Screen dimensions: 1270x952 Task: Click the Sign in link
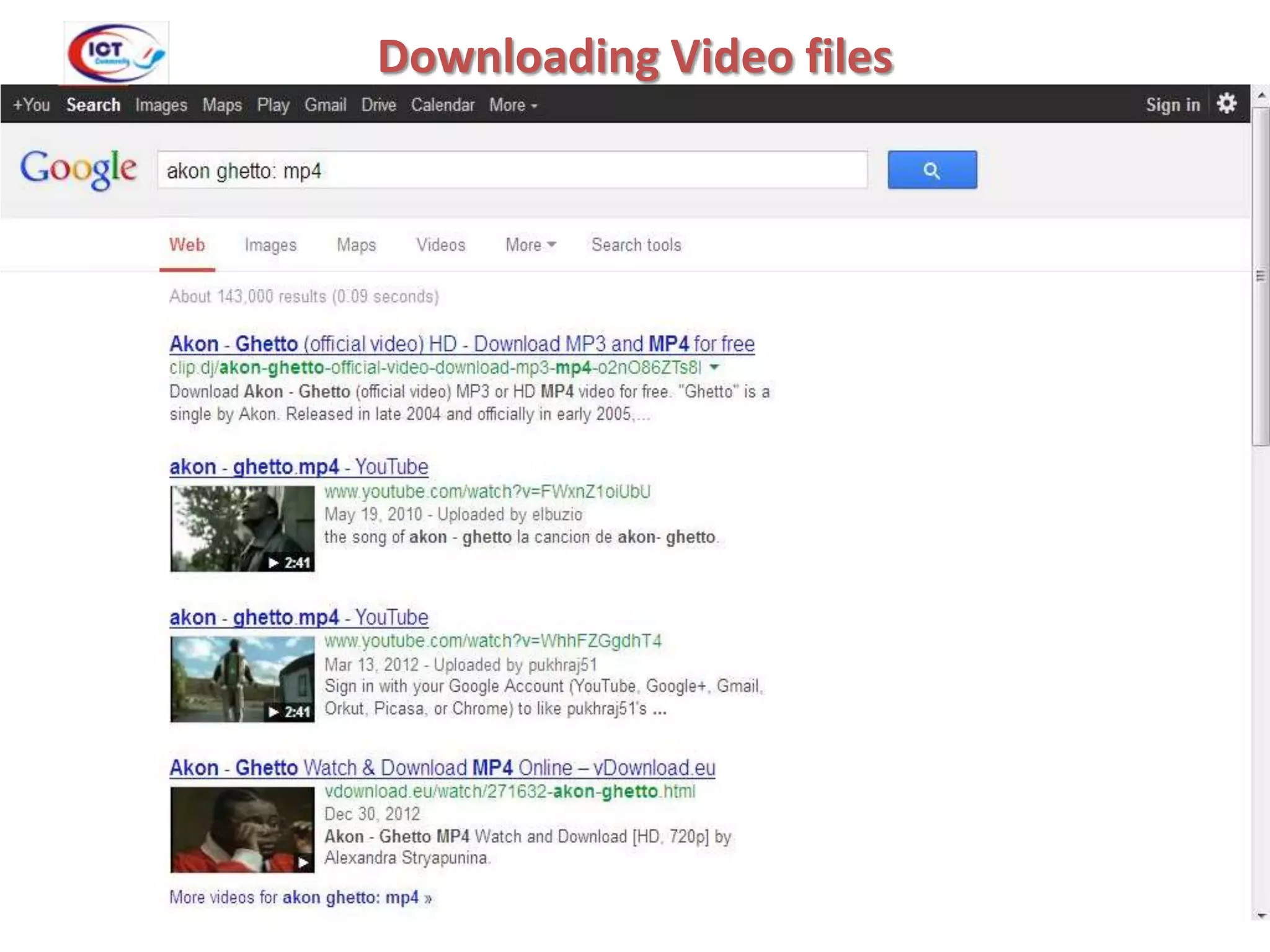[x=1173, y=105]
